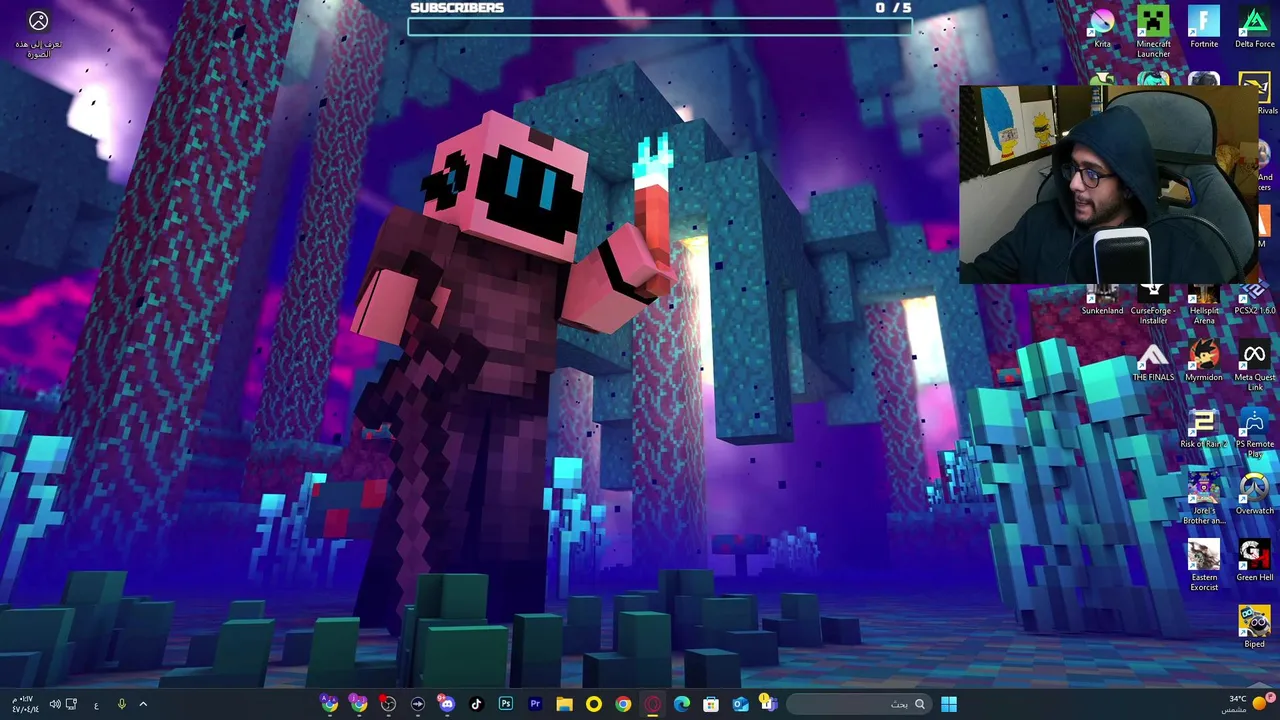Select the CurseForge Installer shortcut
The width and height of the screenshot is (1280, 720).
[x=1153, y=305]
